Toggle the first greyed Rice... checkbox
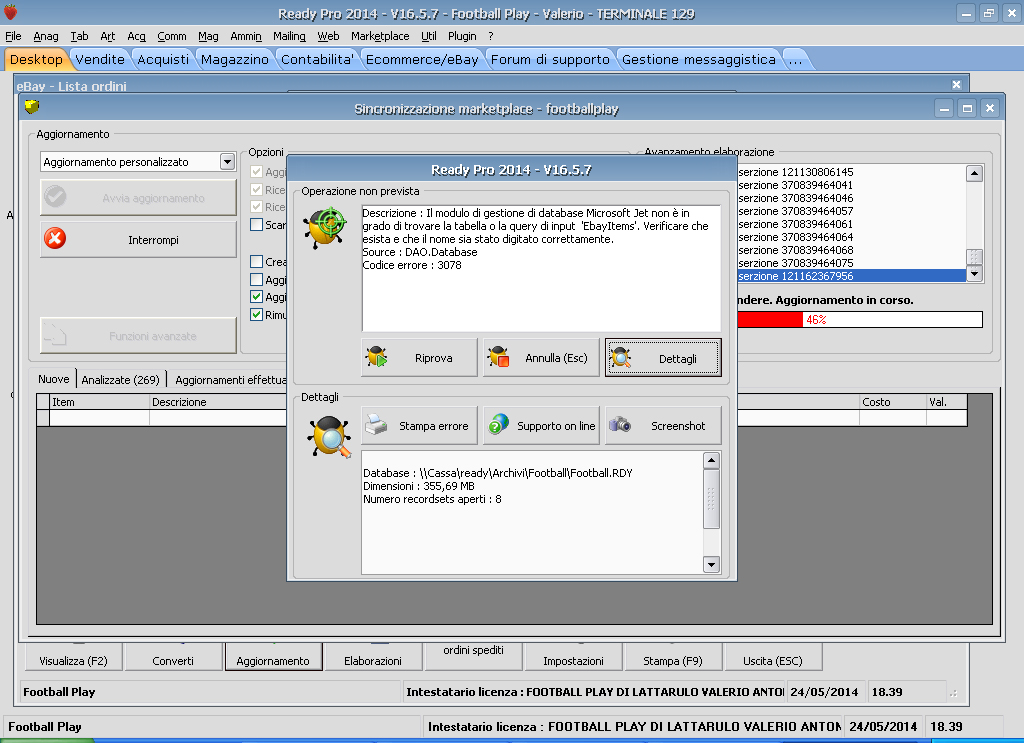Image resolution: width=1024 pixels, height=743 pixels. (x=257, y=189)
